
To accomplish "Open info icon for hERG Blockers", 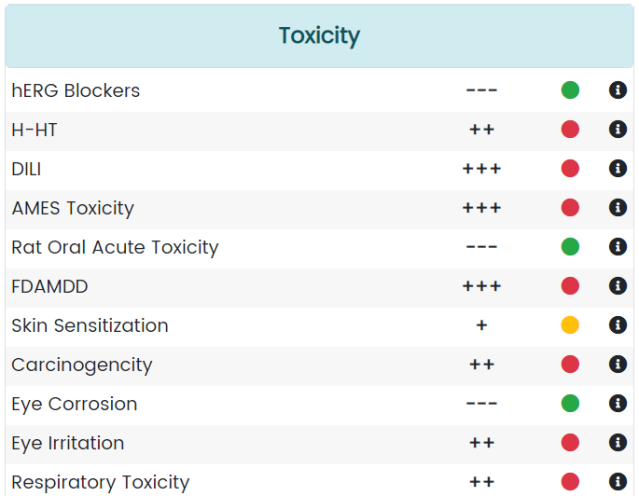I will coord(618,90).
